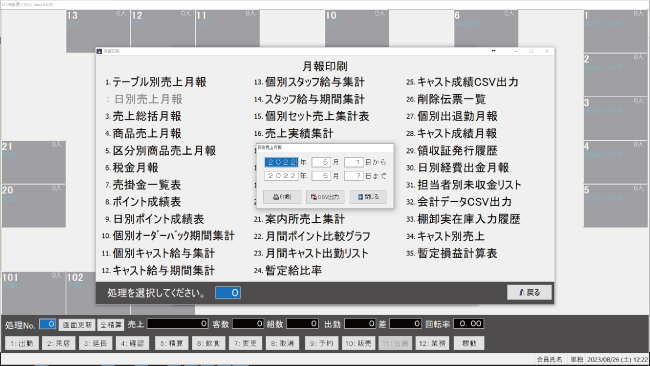Select 28. キャスト成績月報
The image size is (650, 366).
[x=452, y=133]
